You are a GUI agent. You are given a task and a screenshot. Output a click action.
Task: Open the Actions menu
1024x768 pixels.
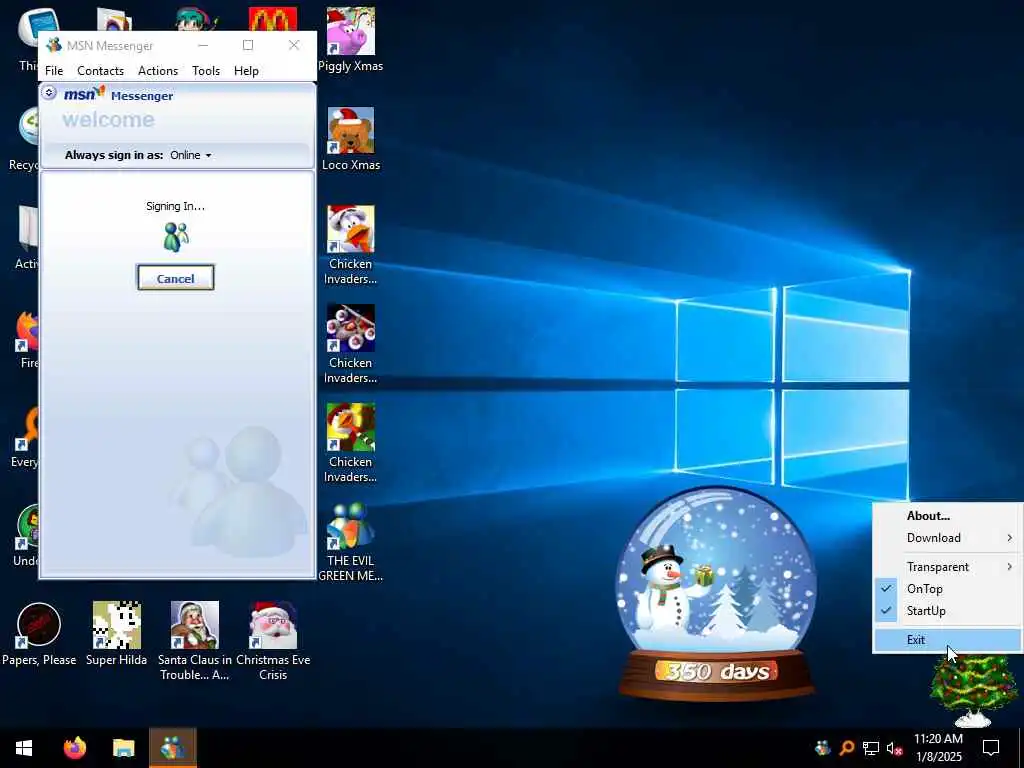pos(158,71)
